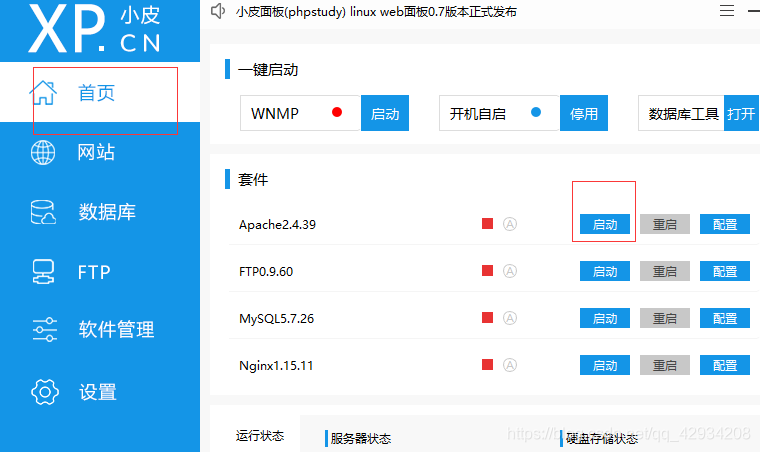Switch to the 运行状态 tab
760x452 pixels.
coord(260,436)
